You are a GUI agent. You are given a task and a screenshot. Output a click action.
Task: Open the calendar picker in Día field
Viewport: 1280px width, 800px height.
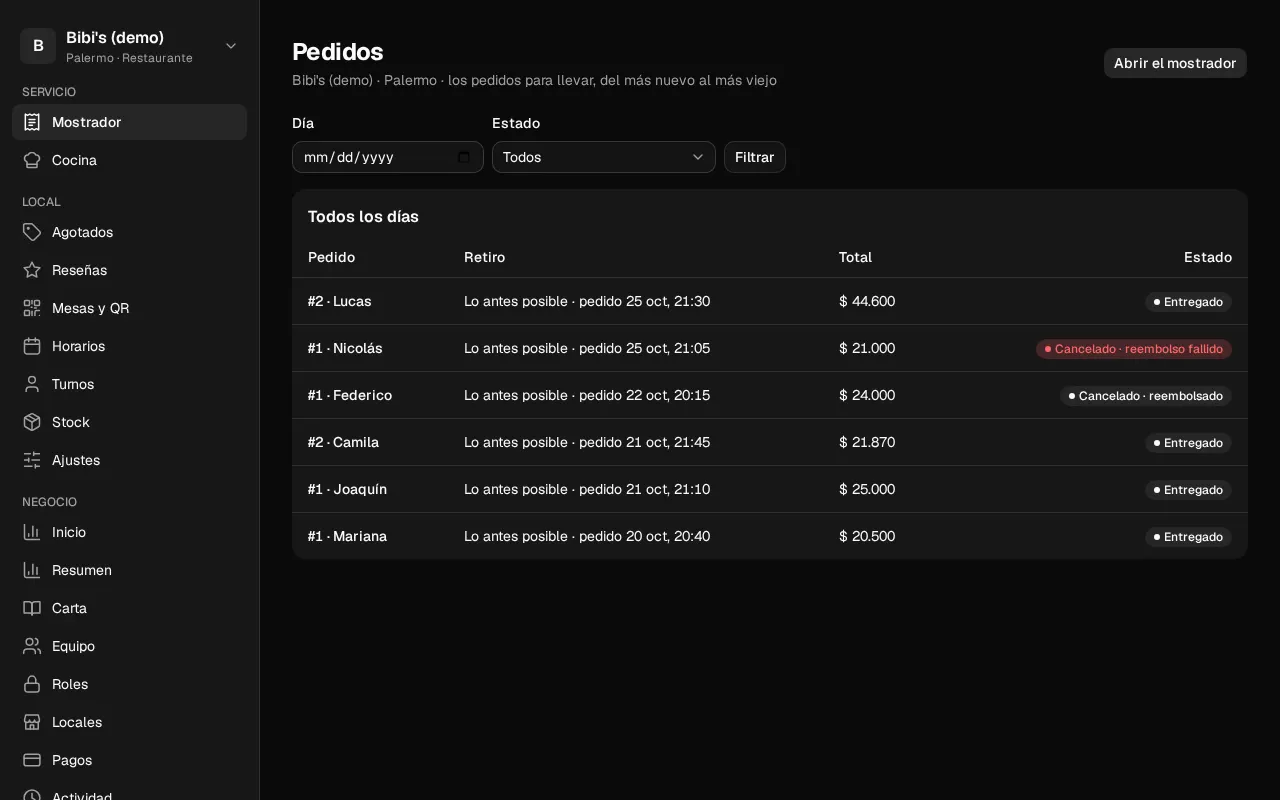click(464, 157)
